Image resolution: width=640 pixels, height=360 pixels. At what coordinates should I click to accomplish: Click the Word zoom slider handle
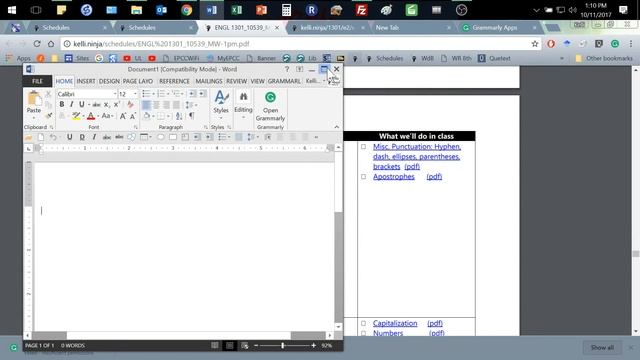click(282, 345)
